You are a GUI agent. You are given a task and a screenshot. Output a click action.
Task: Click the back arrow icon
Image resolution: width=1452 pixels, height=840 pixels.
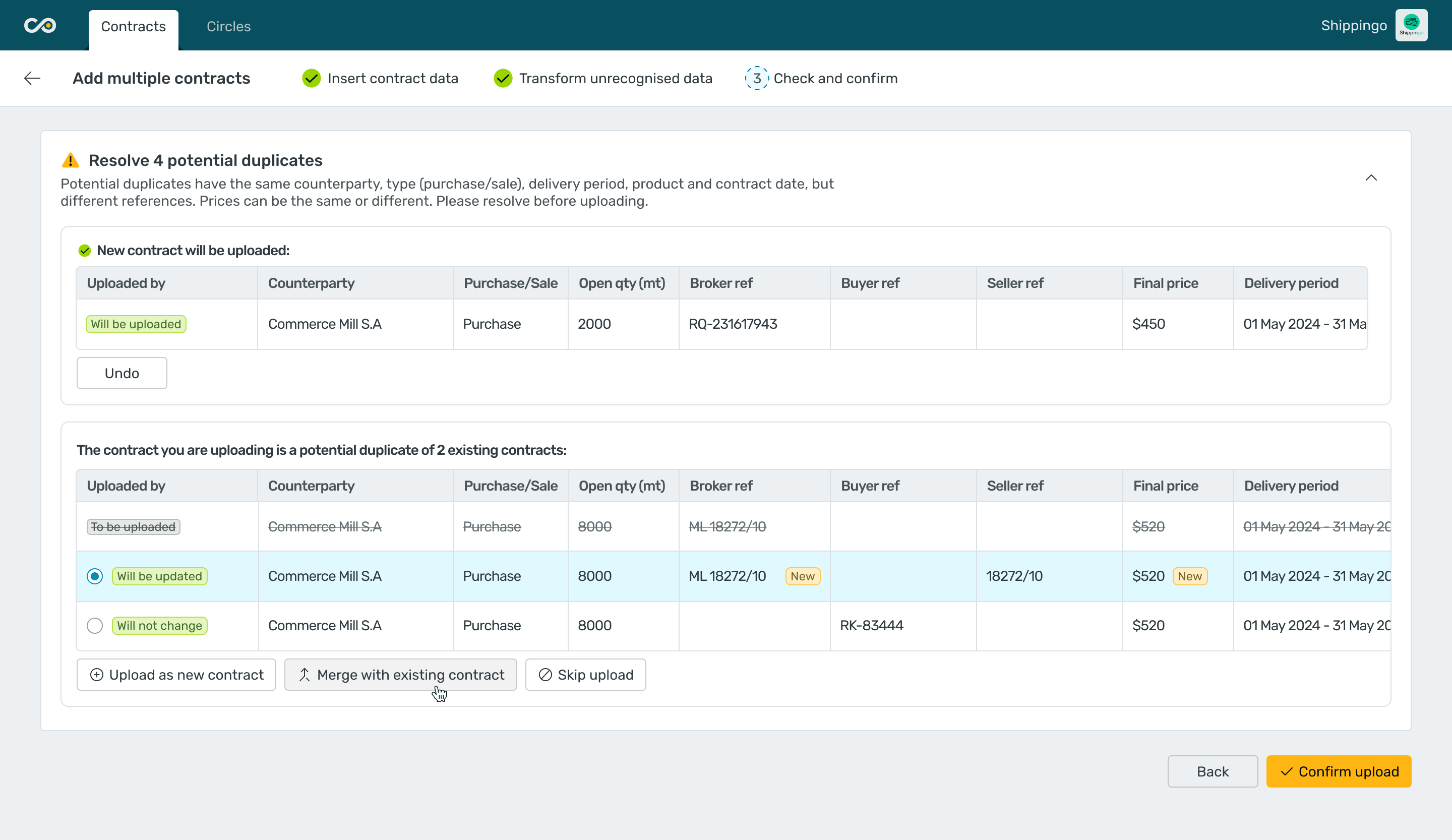[32, 78]
